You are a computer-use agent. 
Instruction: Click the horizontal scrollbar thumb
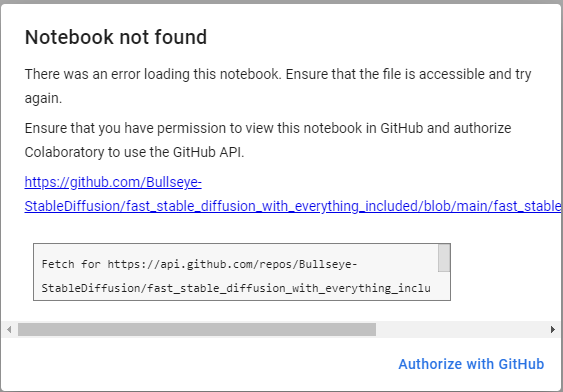pyautogui.click(x=197, y=329)
